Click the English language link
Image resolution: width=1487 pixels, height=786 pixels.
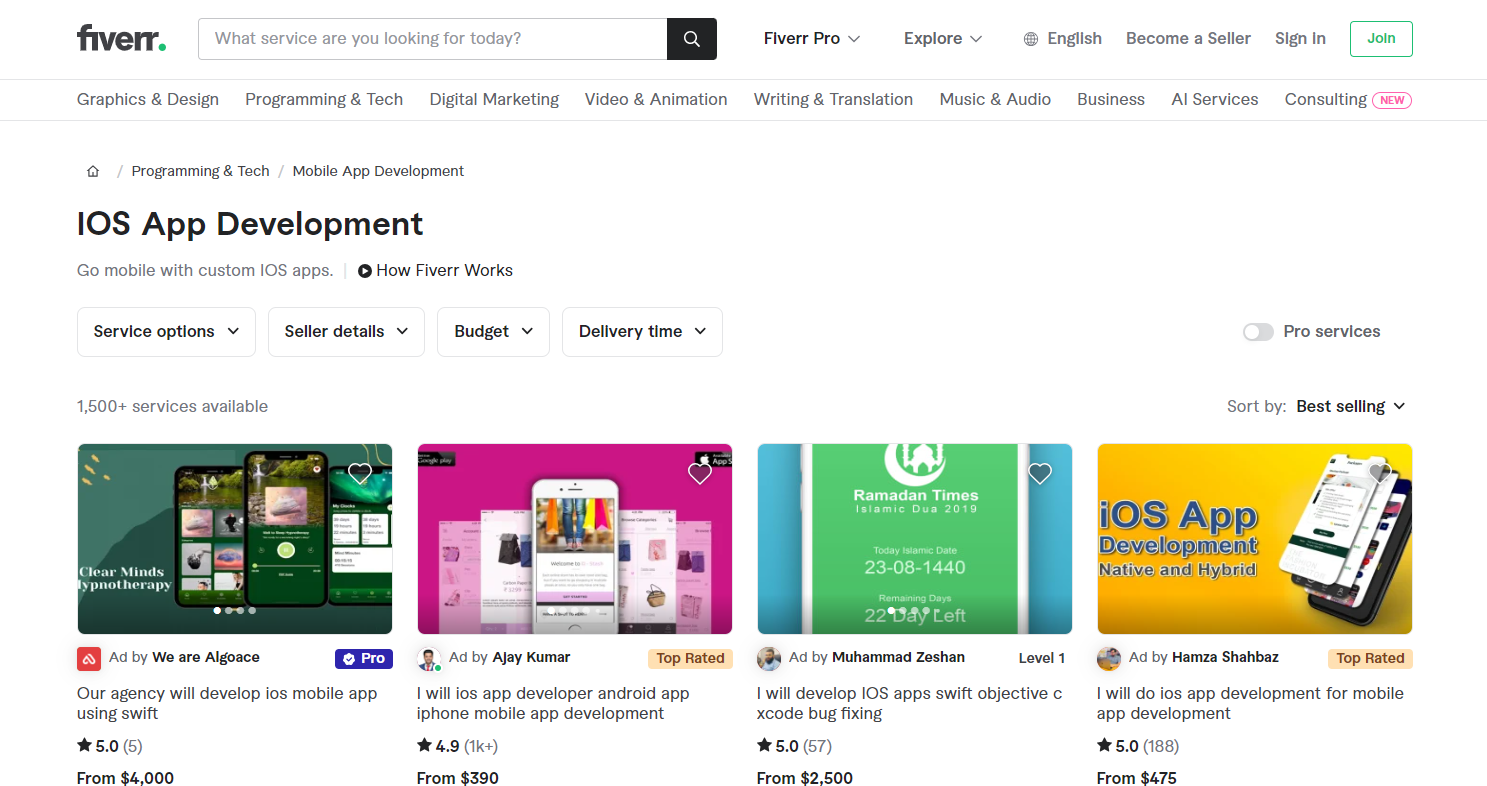coord(1074,39)
